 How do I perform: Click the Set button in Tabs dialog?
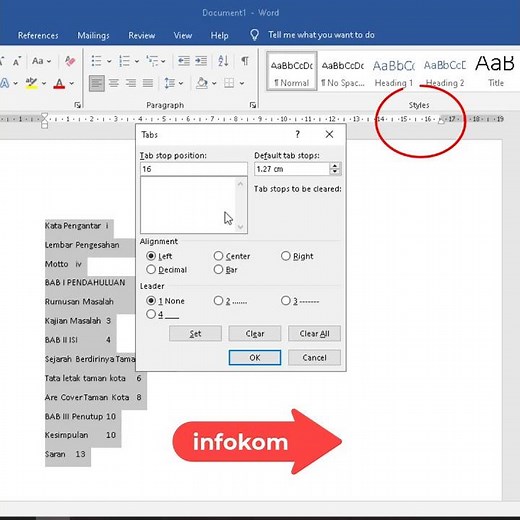(x=195, y=334)
